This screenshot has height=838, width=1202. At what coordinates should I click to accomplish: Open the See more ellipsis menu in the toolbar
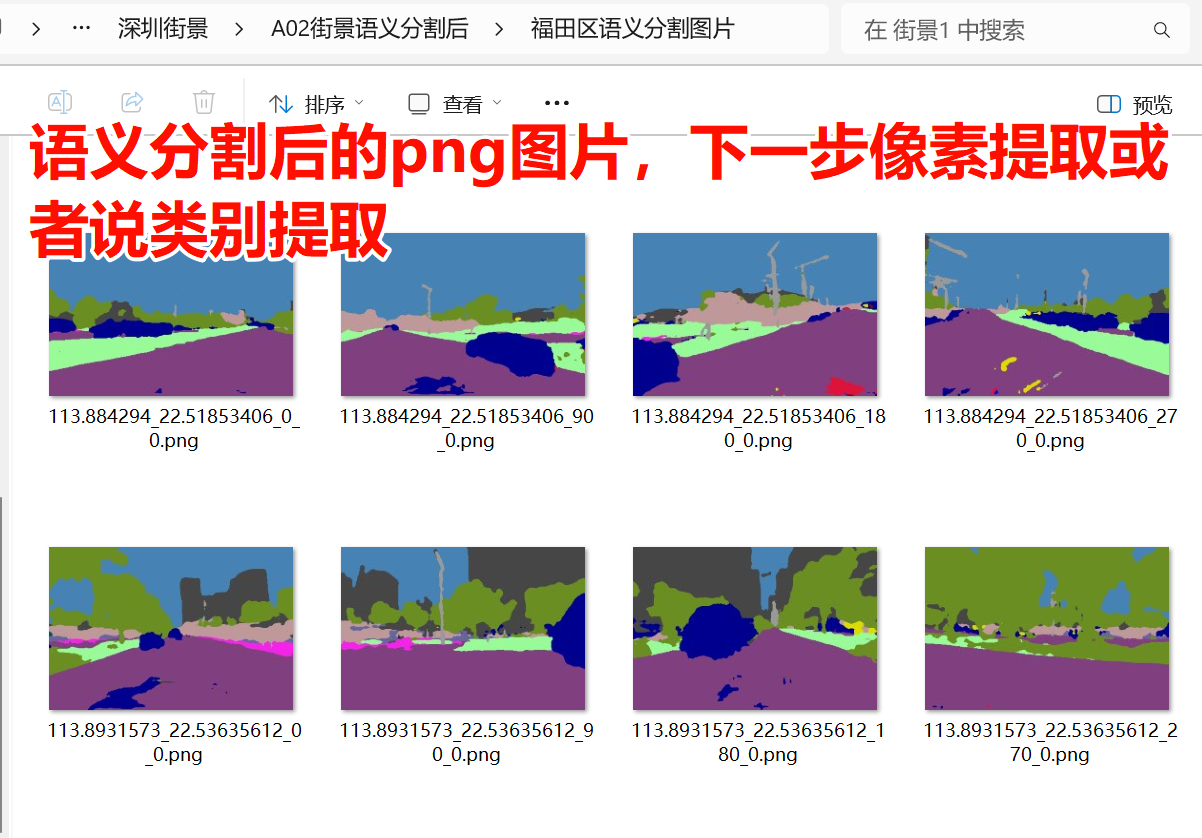[x=557, y=102]
